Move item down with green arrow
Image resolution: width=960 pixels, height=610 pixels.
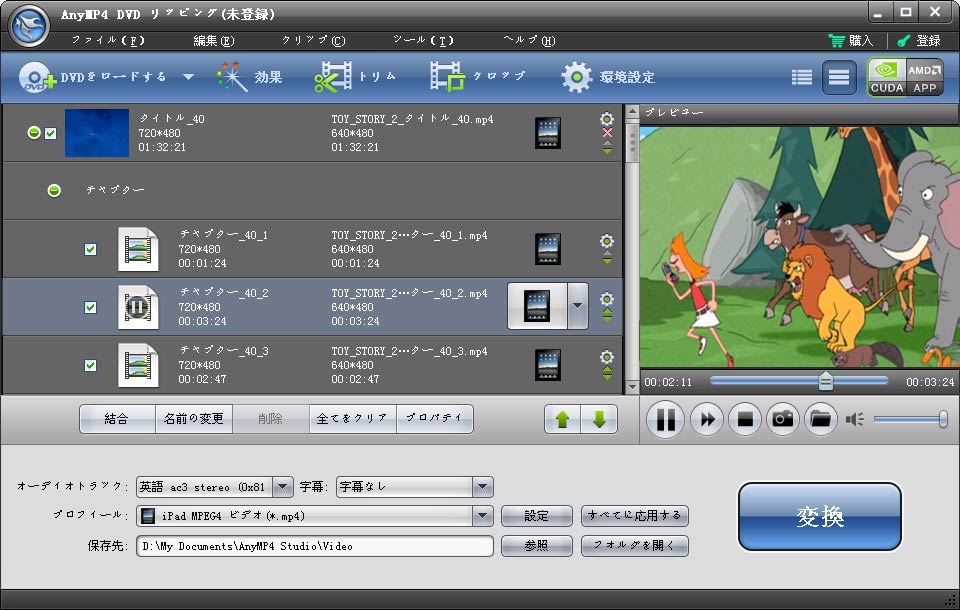tap(599, 419)
